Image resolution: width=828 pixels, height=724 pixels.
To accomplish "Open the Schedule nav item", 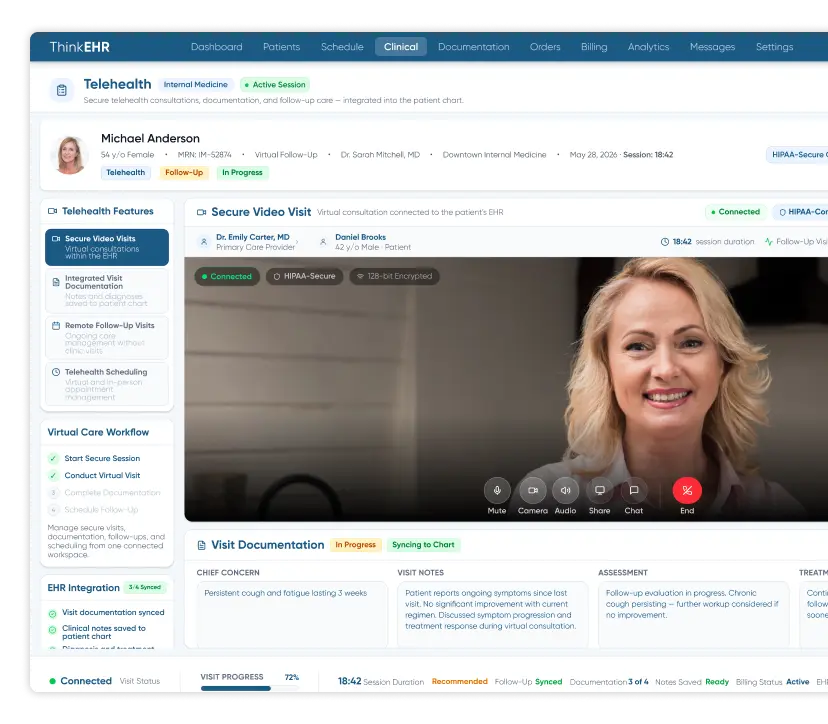I will tap(342, 47).
